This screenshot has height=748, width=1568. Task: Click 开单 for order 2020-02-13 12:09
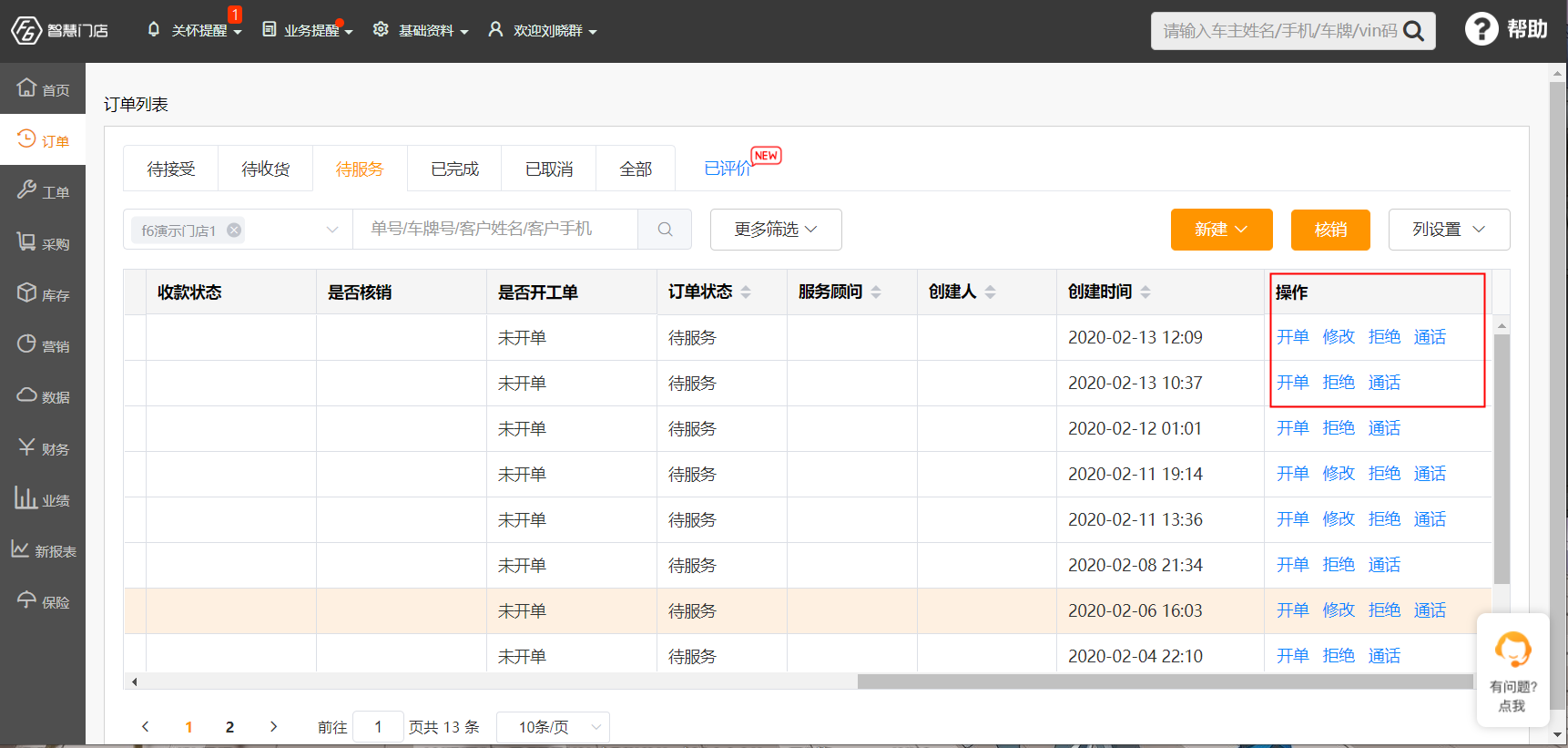1293,337
